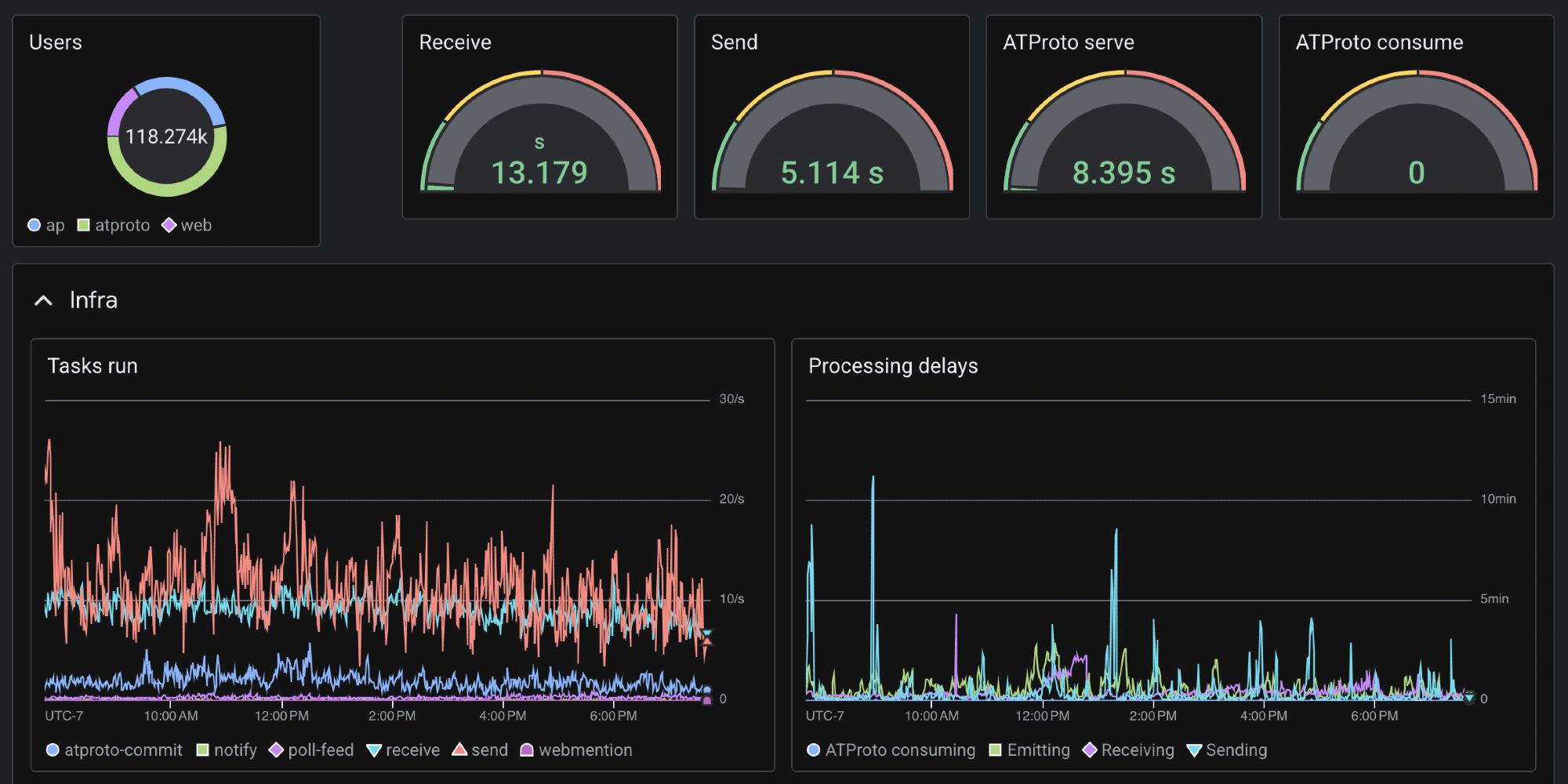Click the ATProto serve panel title

pyautogui.click(x=1068, y=42)
